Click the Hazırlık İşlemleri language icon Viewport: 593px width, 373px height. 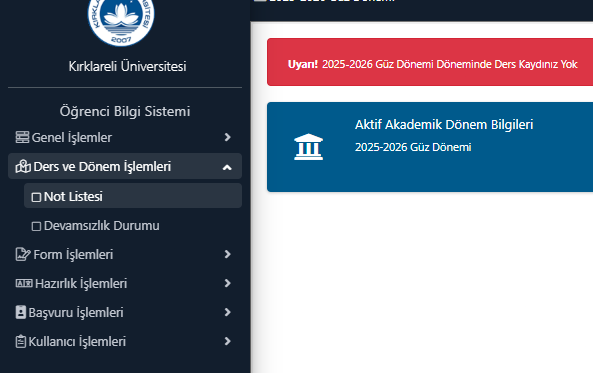coord(24,283)
